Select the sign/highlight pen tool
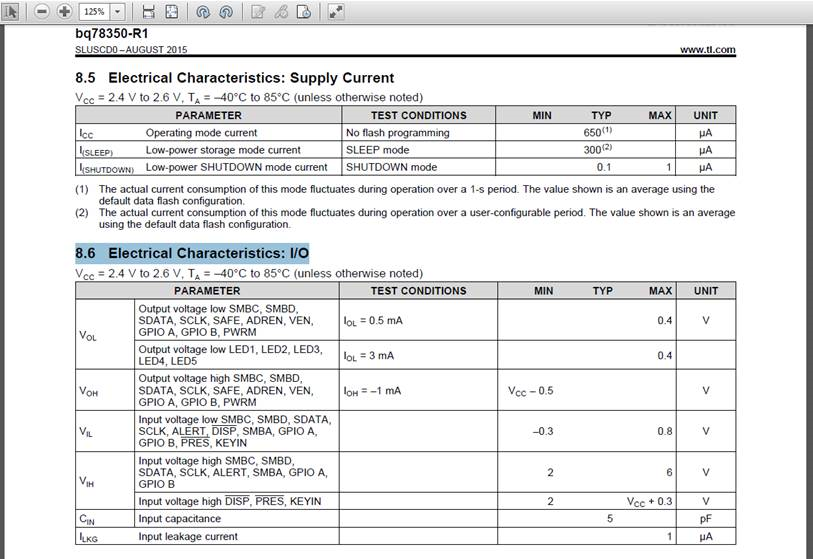Viewport: 813px width, 559px height. tap(281, 11)
